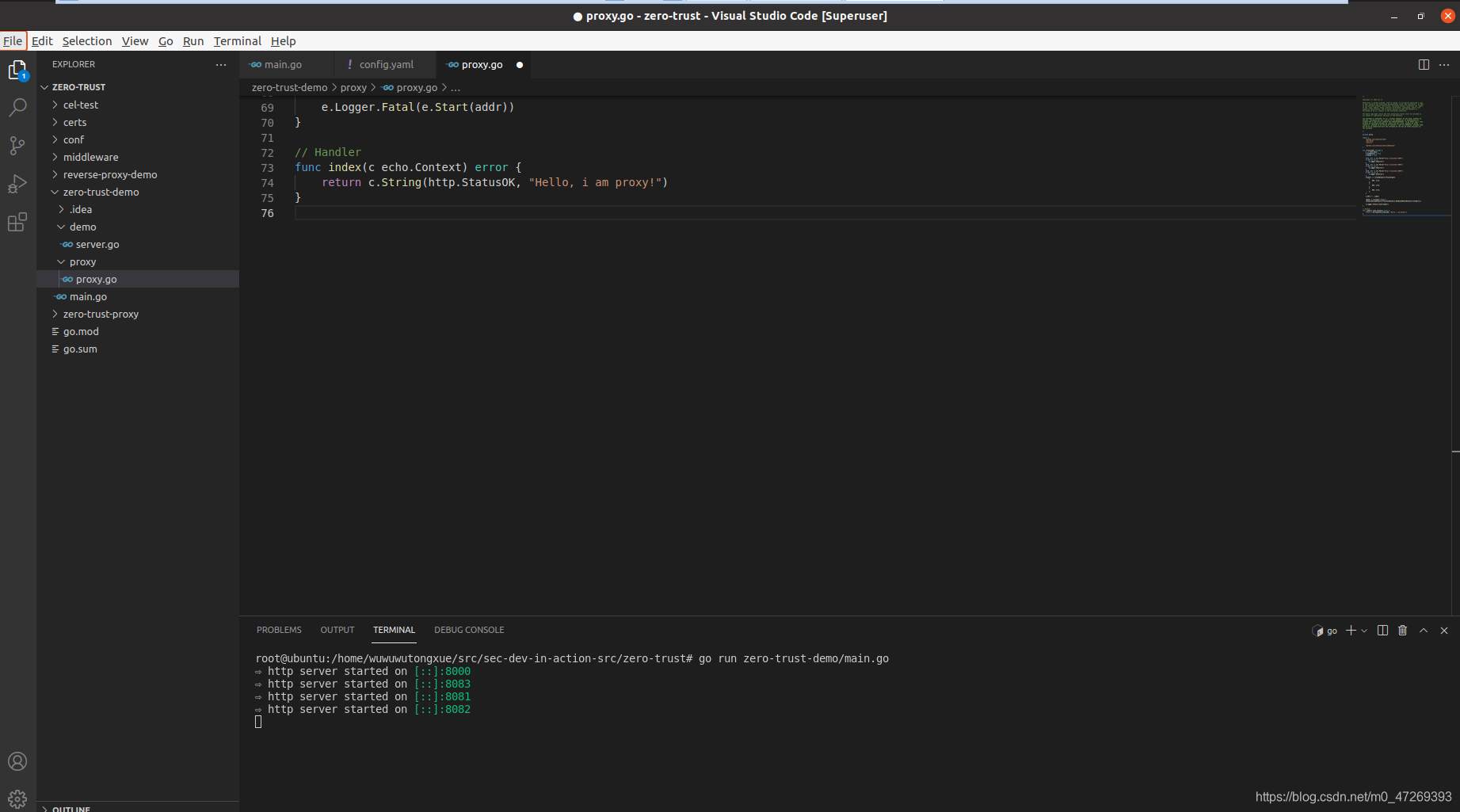Open the Accounts menu icon
The height and width of the screenshot is (812, 1460).
[17, 761]
